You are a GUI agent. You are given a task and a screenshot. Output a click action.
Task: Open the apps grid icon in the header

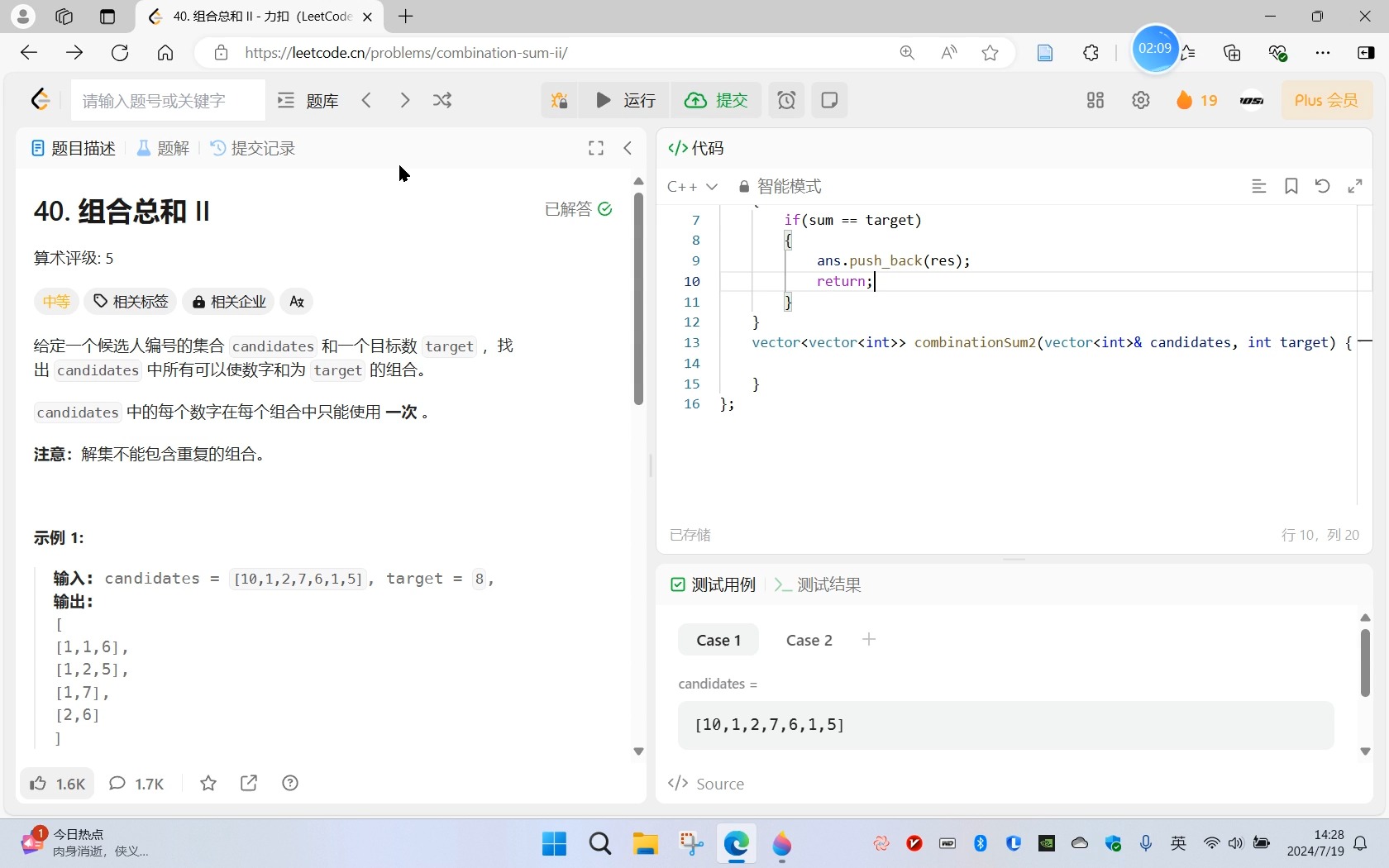pyautogui.click(x=1095, y=100)
